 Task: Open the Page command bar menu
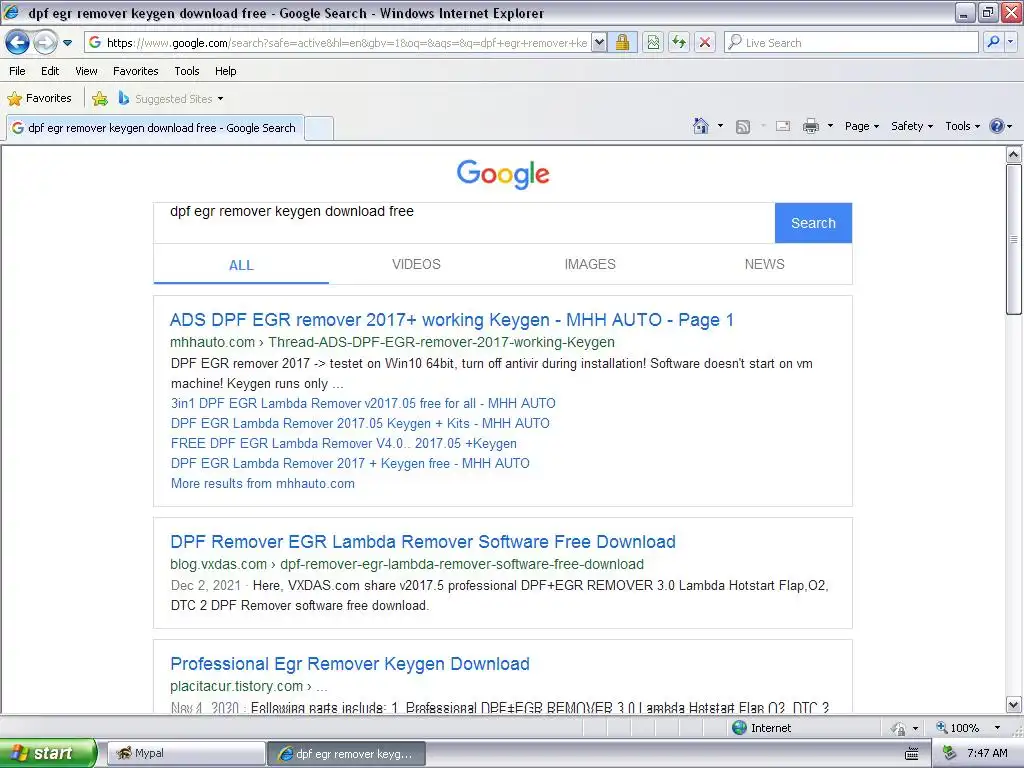[x=861, y=126]
